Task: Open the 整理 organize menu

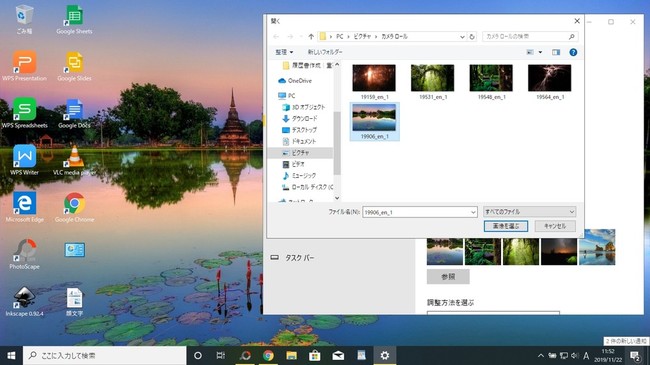Action: click(x=284, y=52)
